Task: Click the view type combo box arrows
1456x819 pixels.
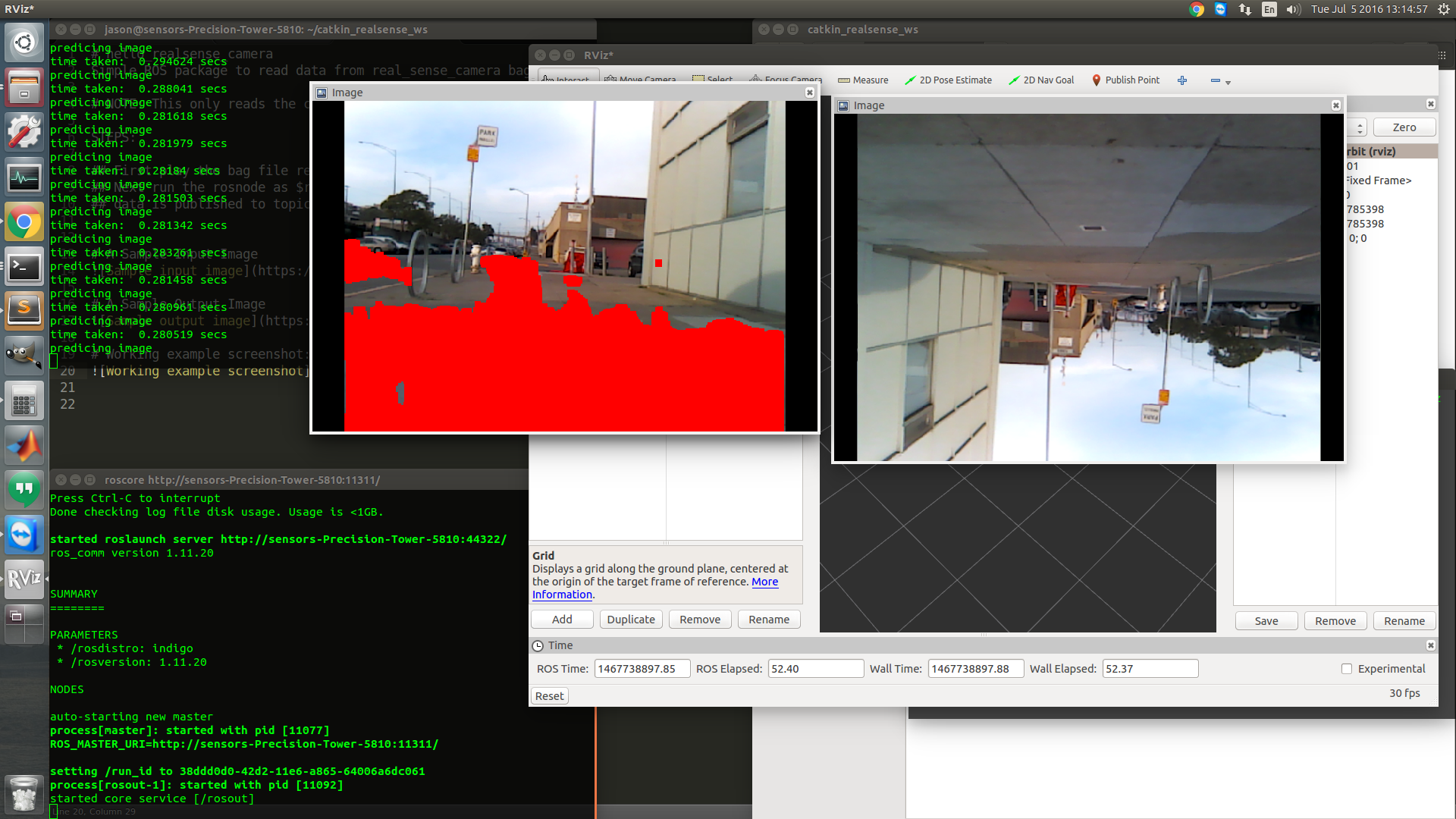Action: pyautogui.click(x=1360, y=127)
